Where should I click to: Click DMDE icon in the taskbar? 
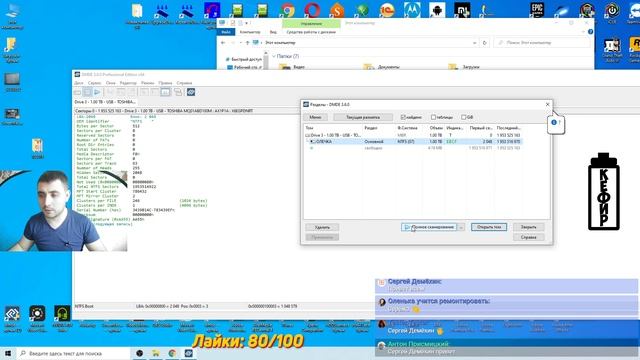[188, 353]
